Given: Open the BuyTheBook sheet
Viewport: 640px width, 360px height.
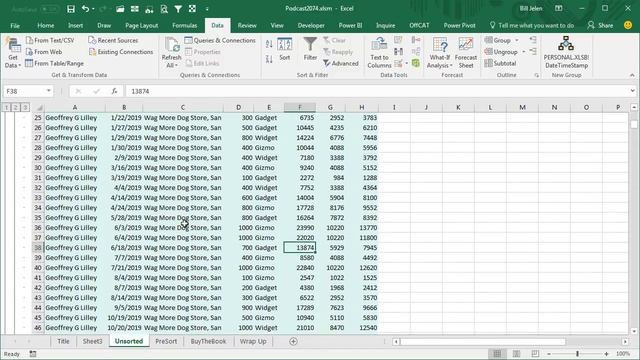Looking at the screenshot, I should [x=208, y=341].
